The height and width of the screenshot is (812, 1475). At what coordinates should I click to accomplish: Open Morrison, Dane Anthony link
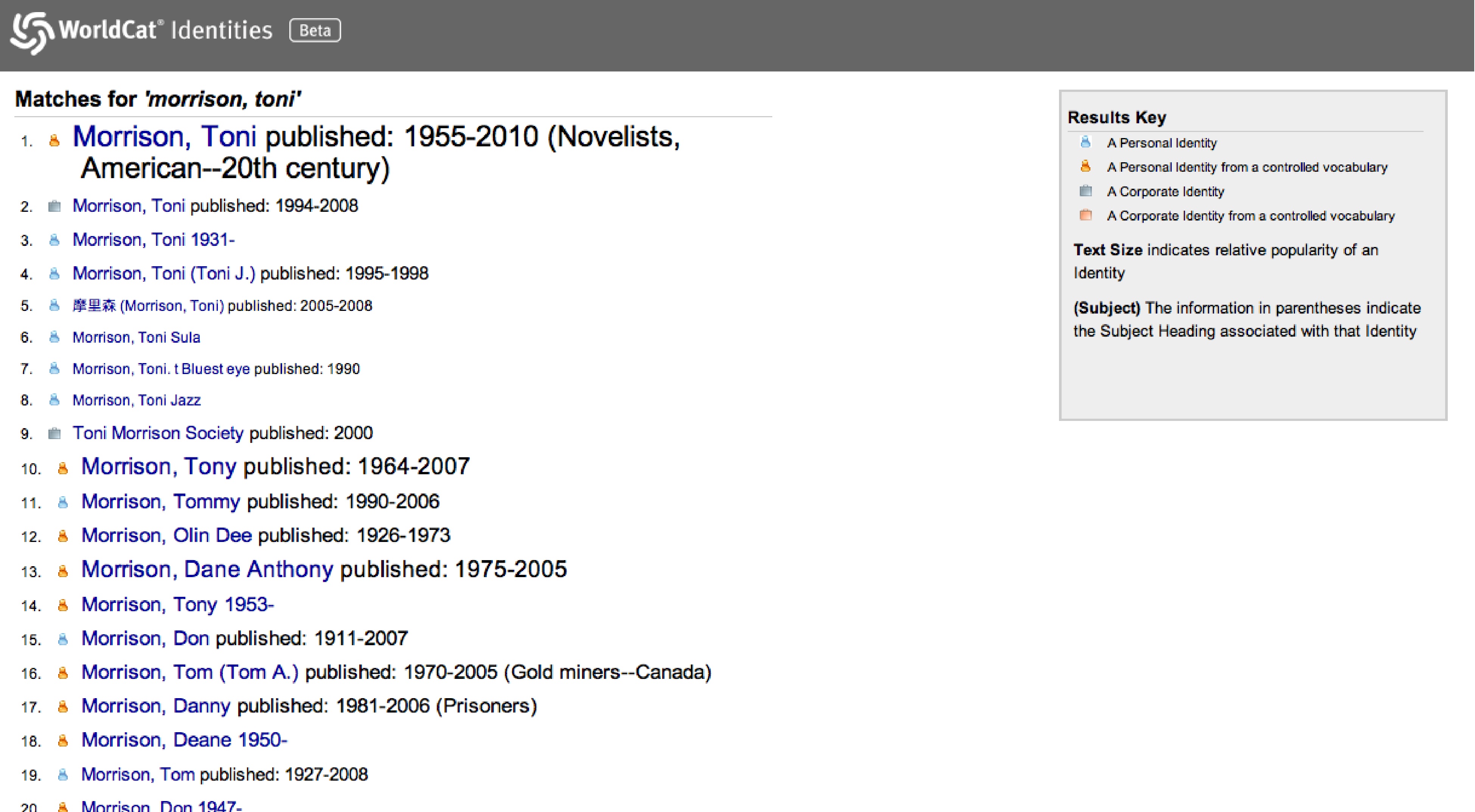207,569
